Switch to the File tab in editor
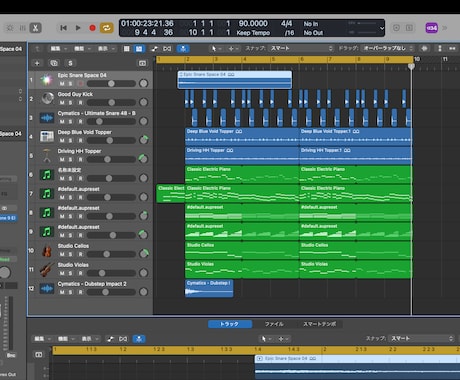 click(x=274, y=324)
